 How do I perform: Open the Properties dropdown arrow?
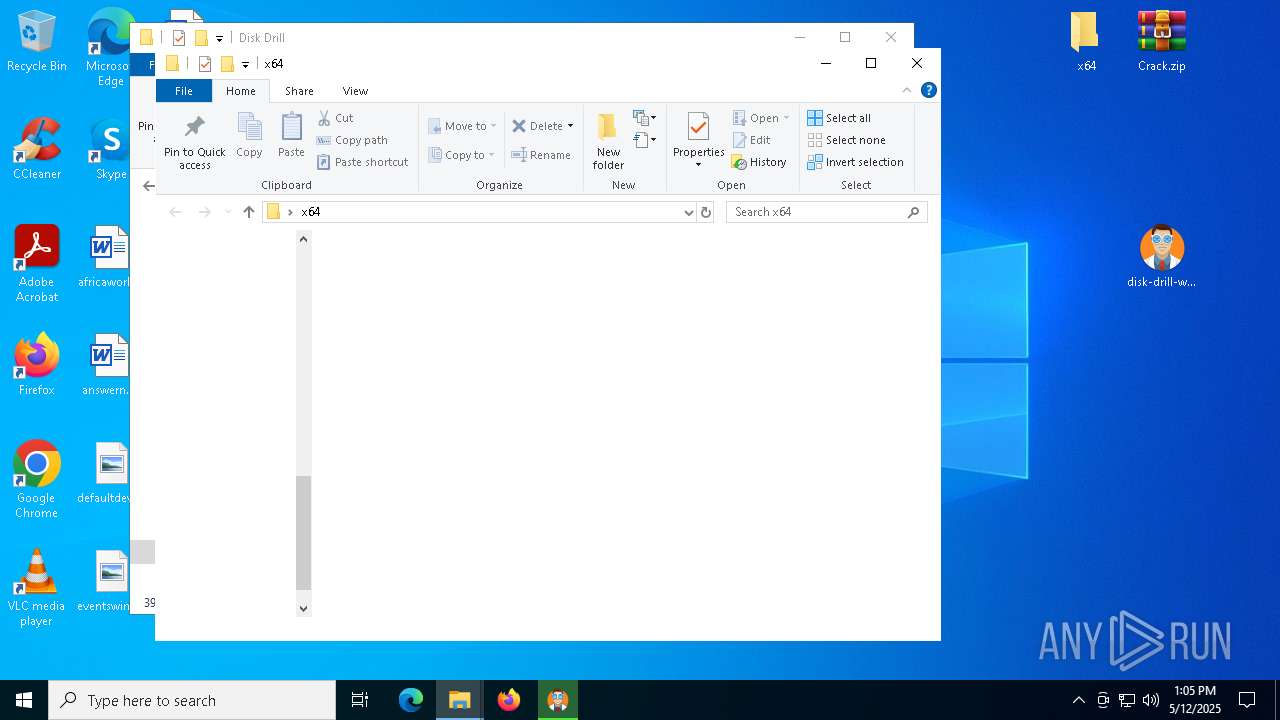(x=698, y=165)
